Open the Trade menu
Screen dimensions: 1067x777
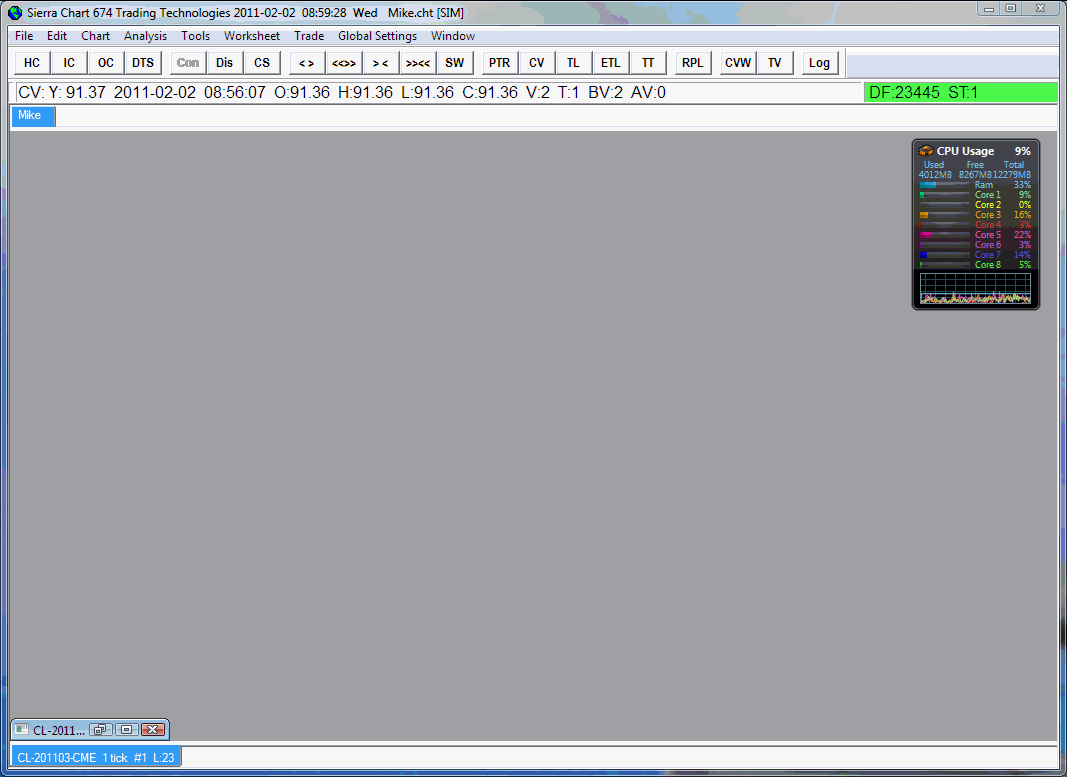(309, 36)
